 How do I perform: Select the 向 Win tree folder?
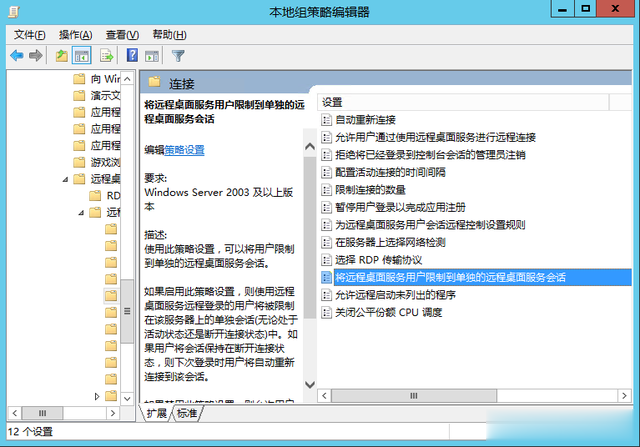point(105,78)
